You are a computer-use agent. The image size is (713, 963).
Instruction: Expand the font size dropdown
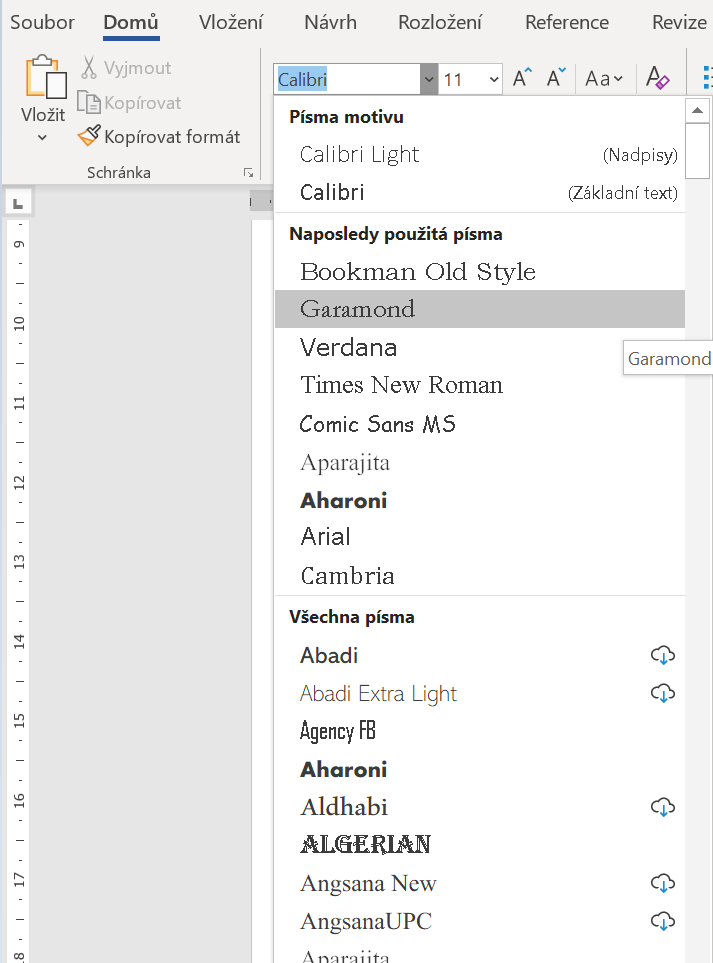494,79
